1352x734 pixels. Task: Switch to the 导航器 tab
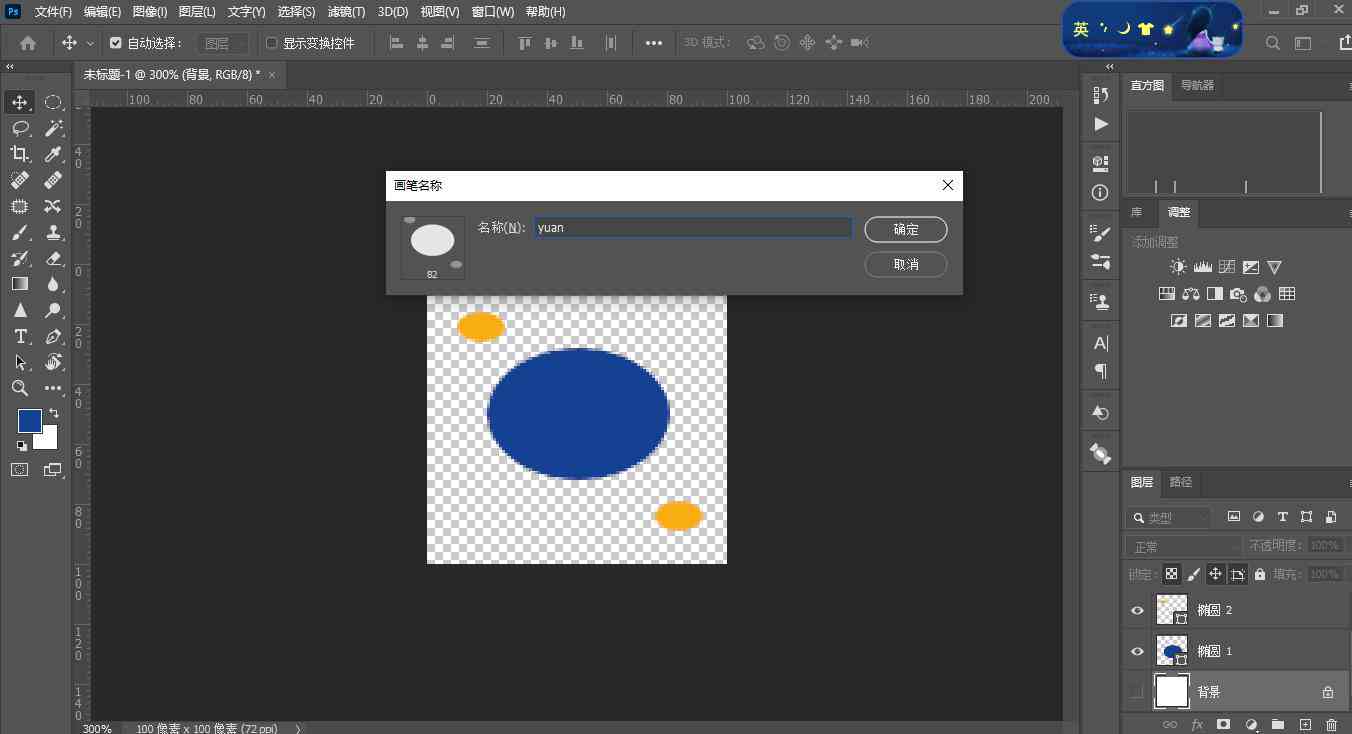[x=1197, y=86]
